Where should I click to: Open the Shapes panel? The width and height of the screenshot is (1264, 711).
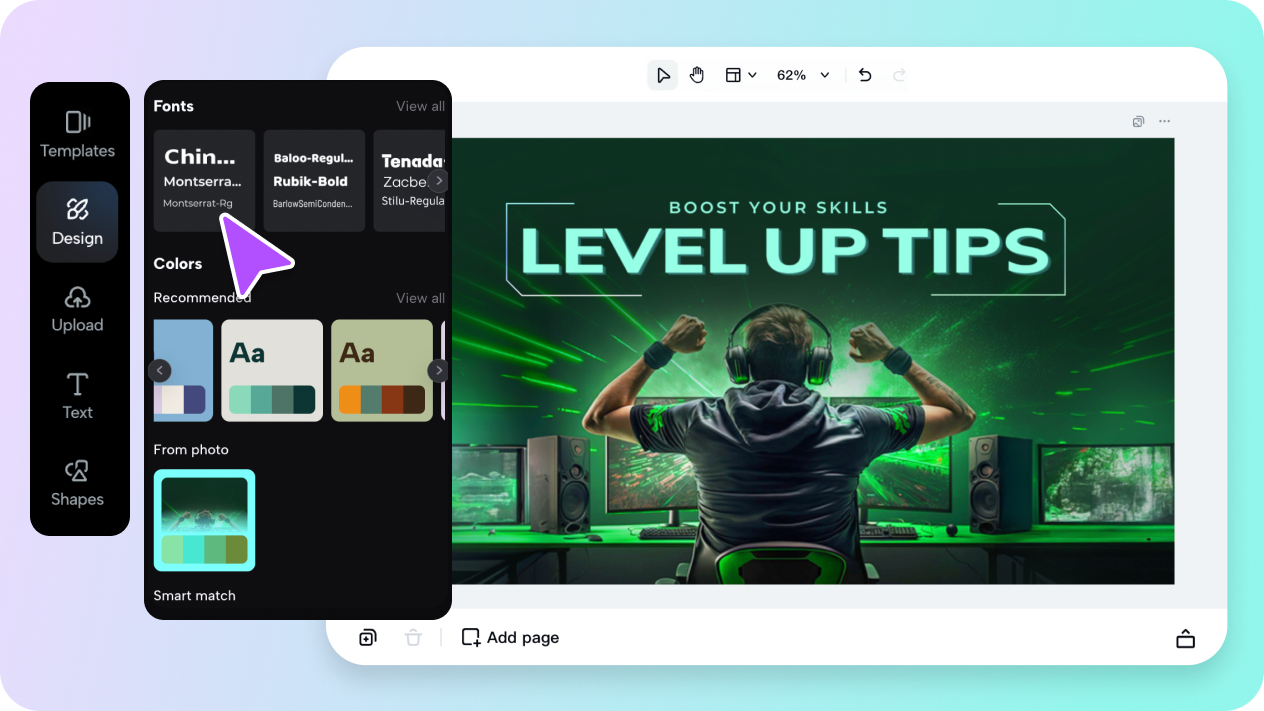coord(77,483)
